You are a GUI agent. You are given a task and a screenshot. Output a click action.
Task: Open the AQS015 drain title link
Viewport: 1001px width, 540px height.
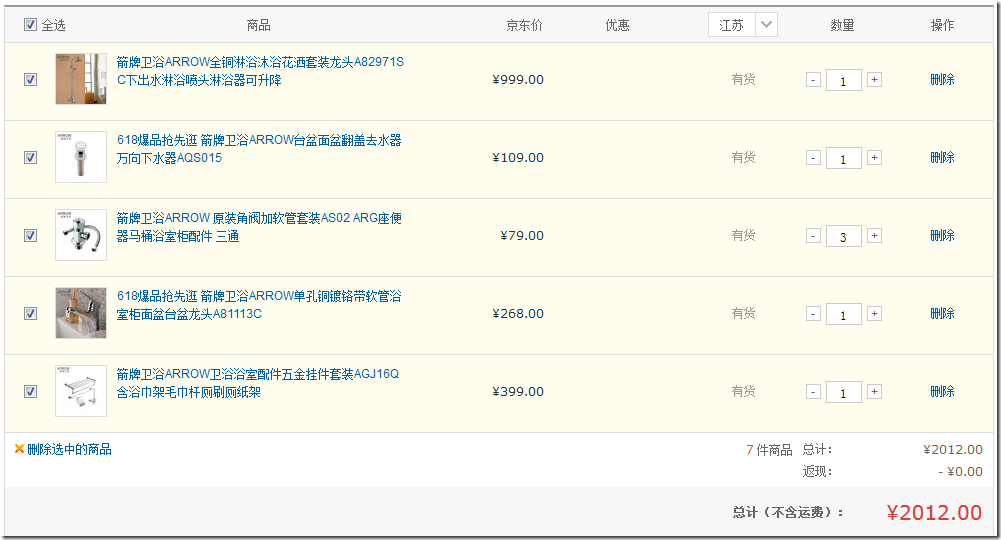coord(259,149)
